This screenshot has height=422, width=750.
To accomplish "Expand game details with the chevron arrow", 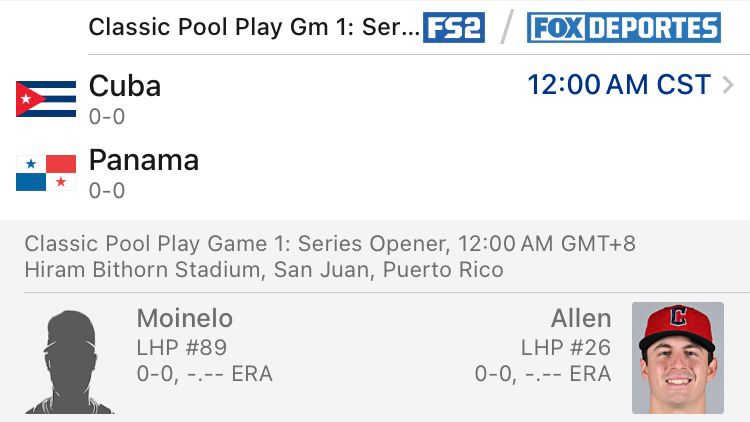I will [728, 86].
